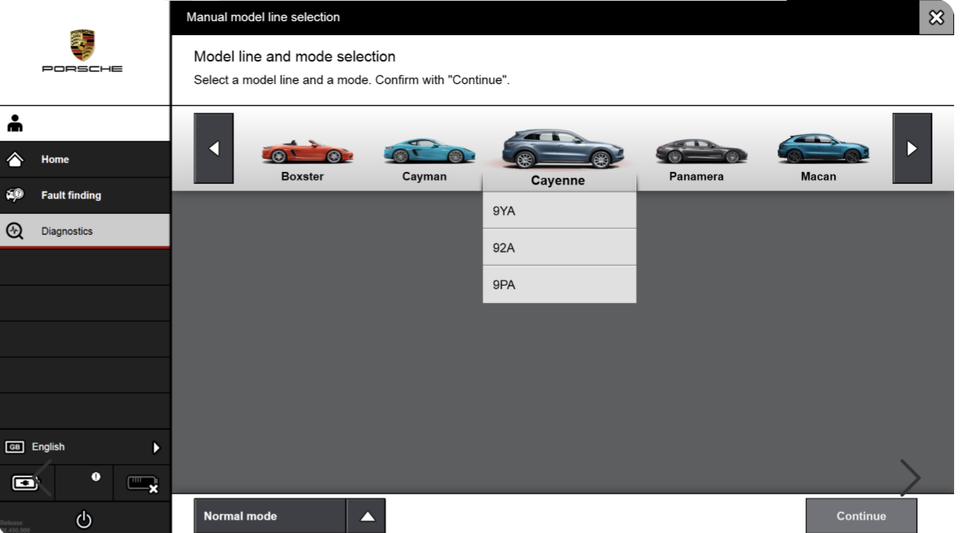Show next model lines with right arrow
960x533 pixels.
tap(912, 148)
